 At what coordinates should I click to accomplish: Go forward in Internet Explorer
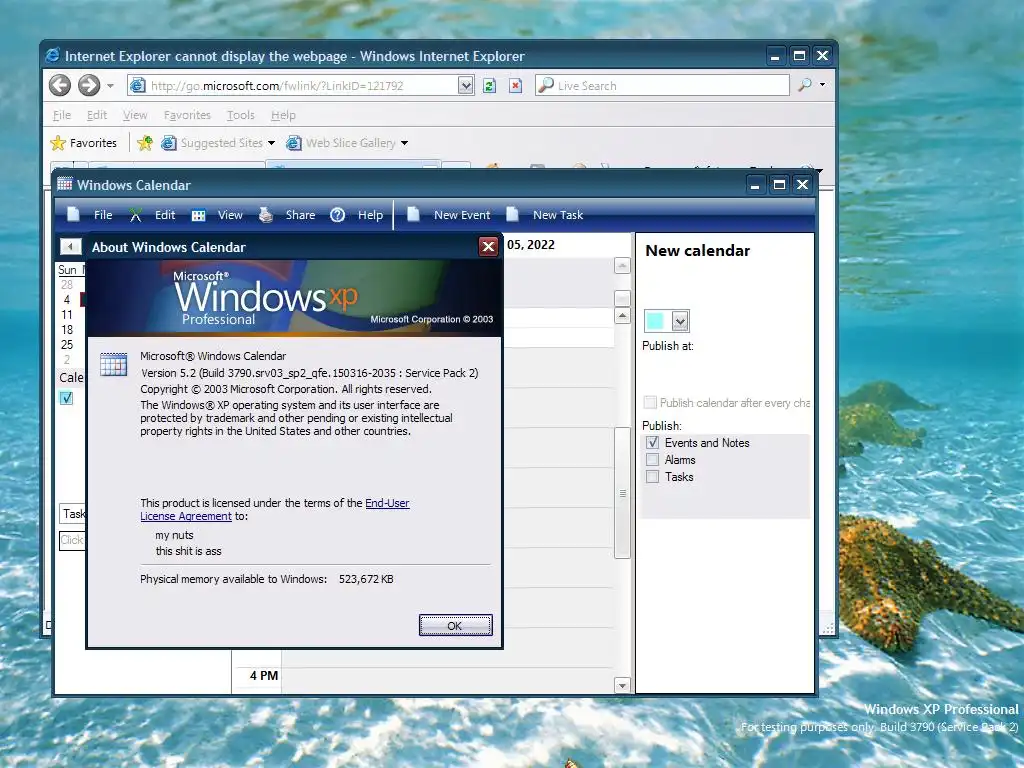(x=89, y=85)
